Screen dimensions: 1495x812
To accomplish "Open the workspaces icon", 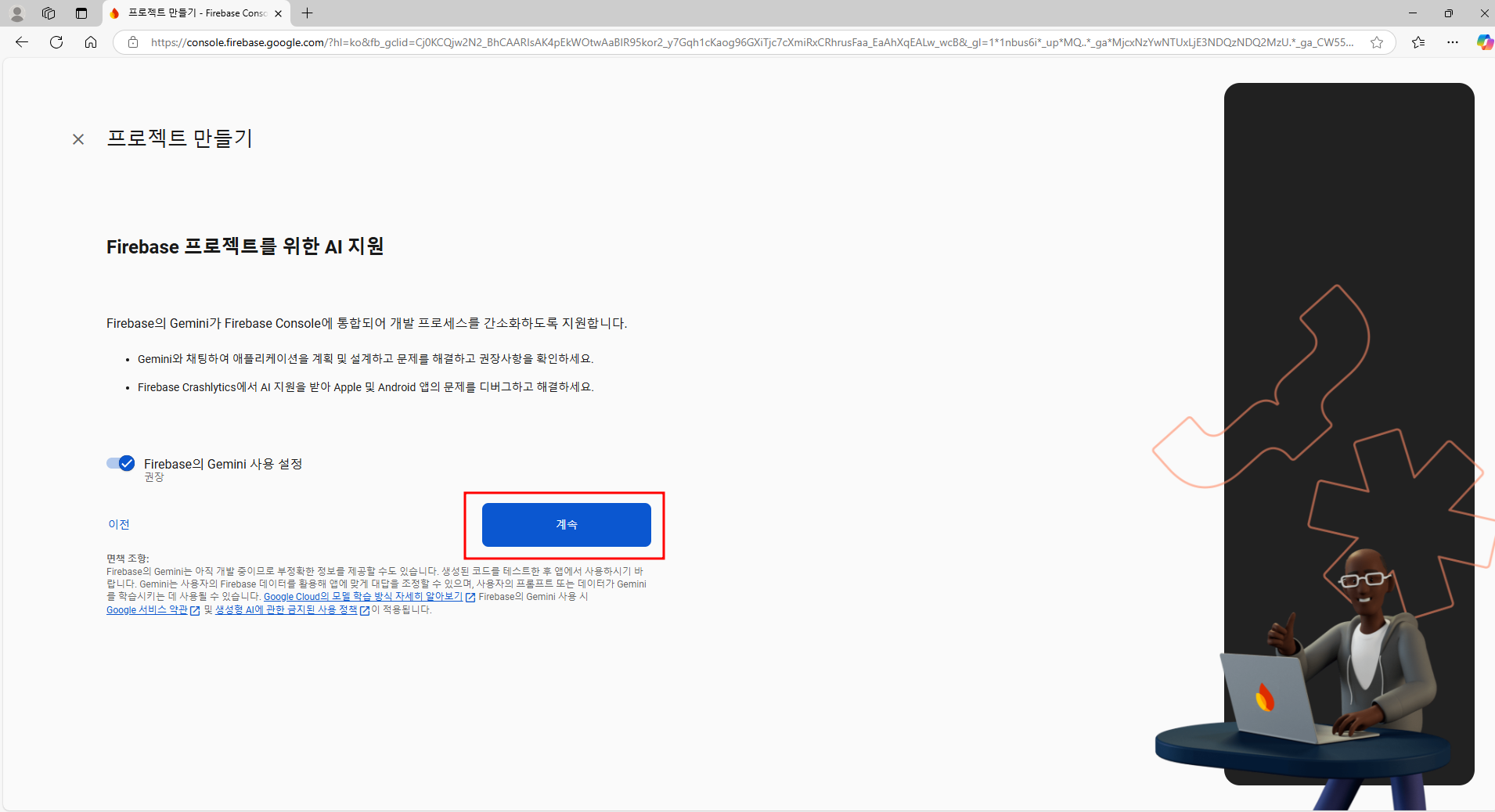I will pyautogui.click(x=49, y=13).
